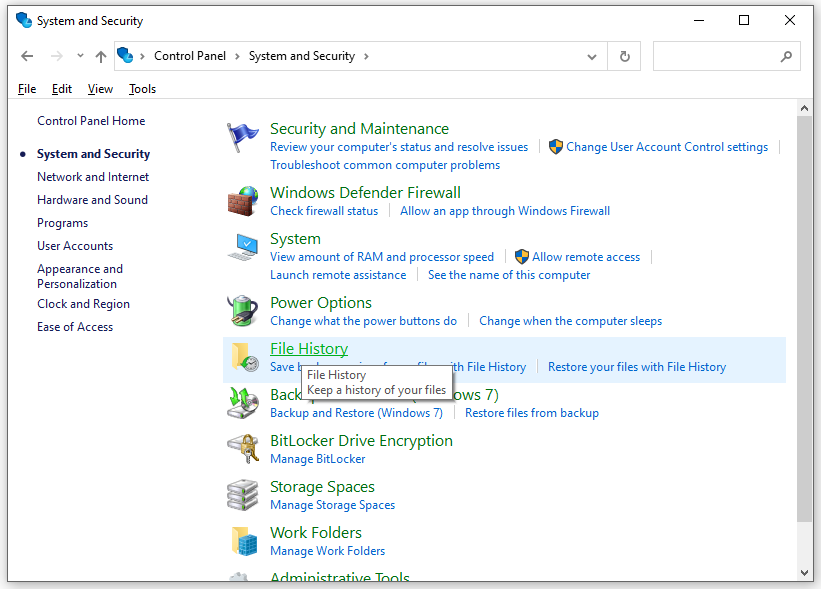This screenshot has height=589, width=821.
Task: Follow the Check firewall status link
Action: pyautogui.click(x=324, y=211)
